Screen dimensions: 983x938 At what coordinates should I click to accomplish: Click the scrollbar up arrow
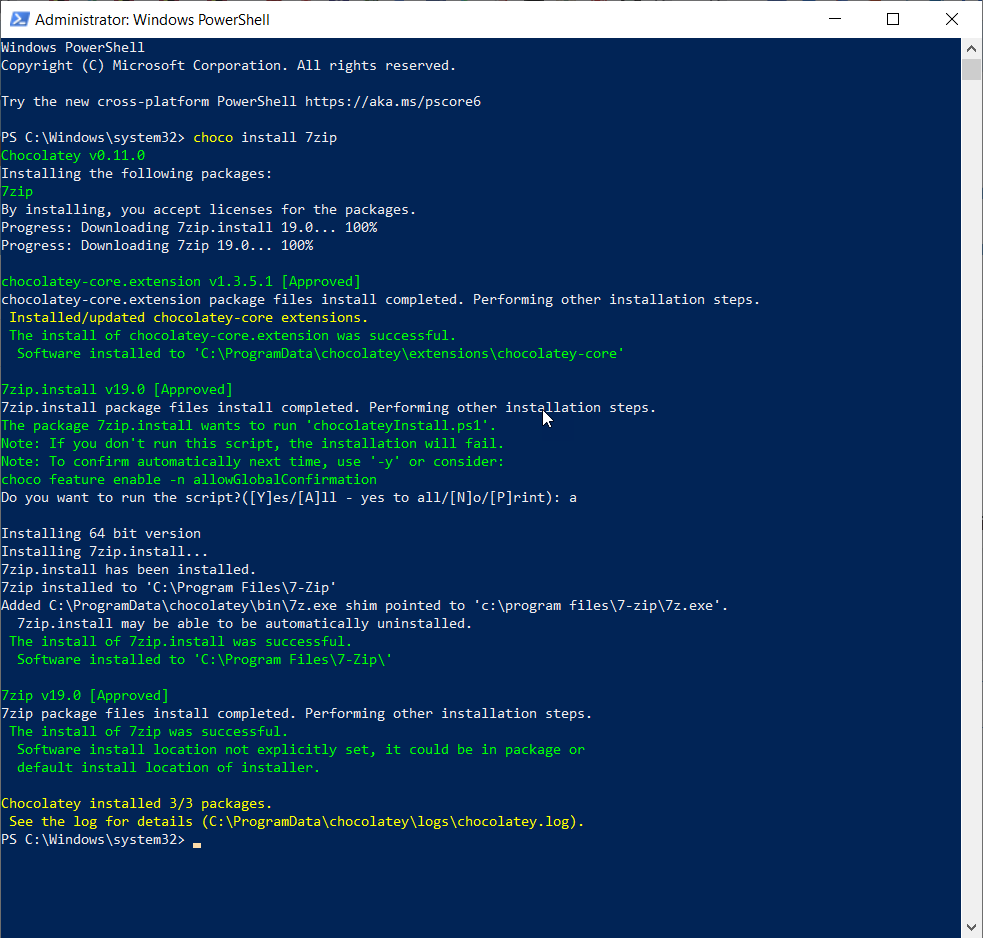coord(971,48)
